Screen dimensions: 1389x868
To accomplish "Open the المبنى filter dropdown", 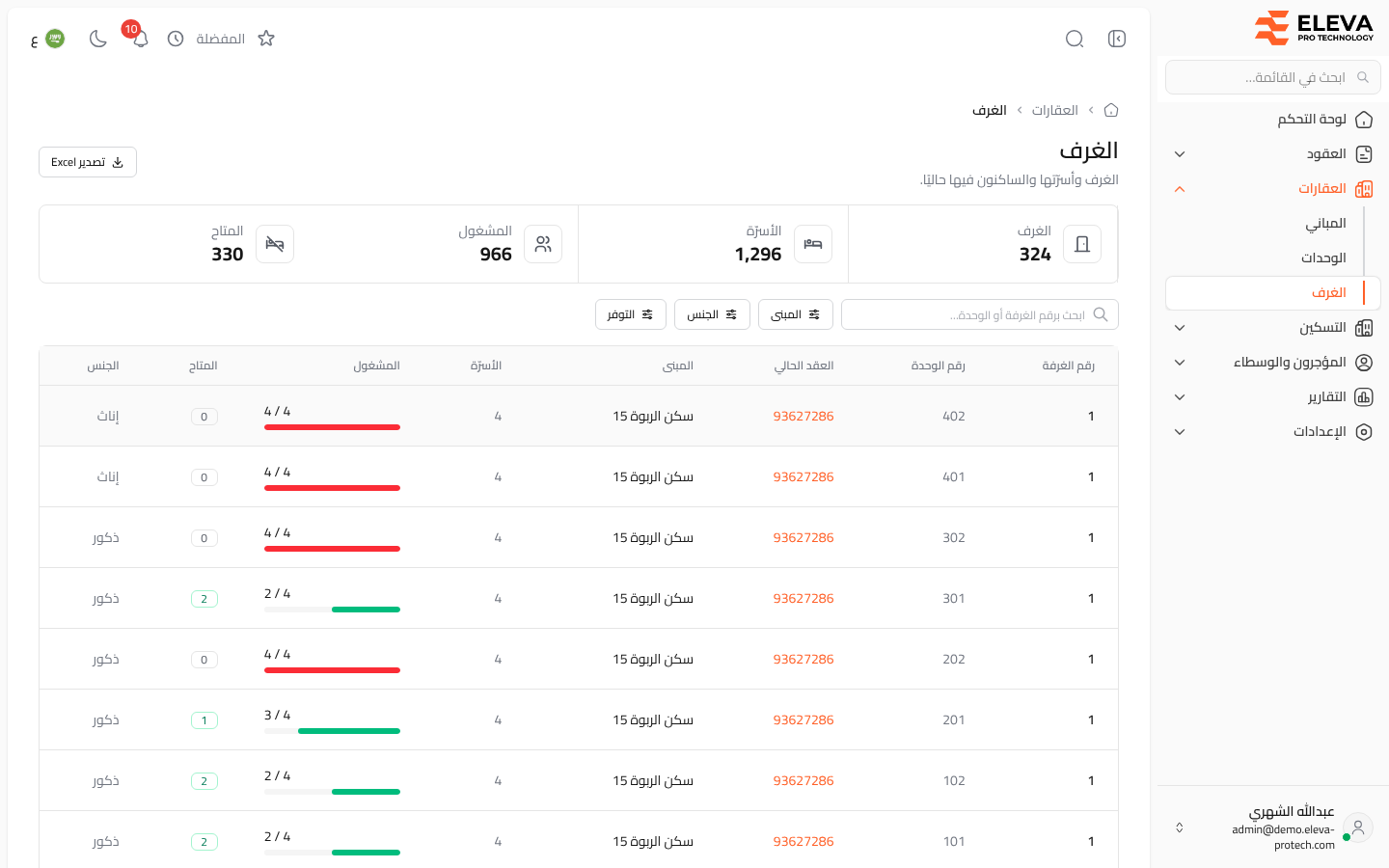I will pyautogui.click(x=796, y=314).
